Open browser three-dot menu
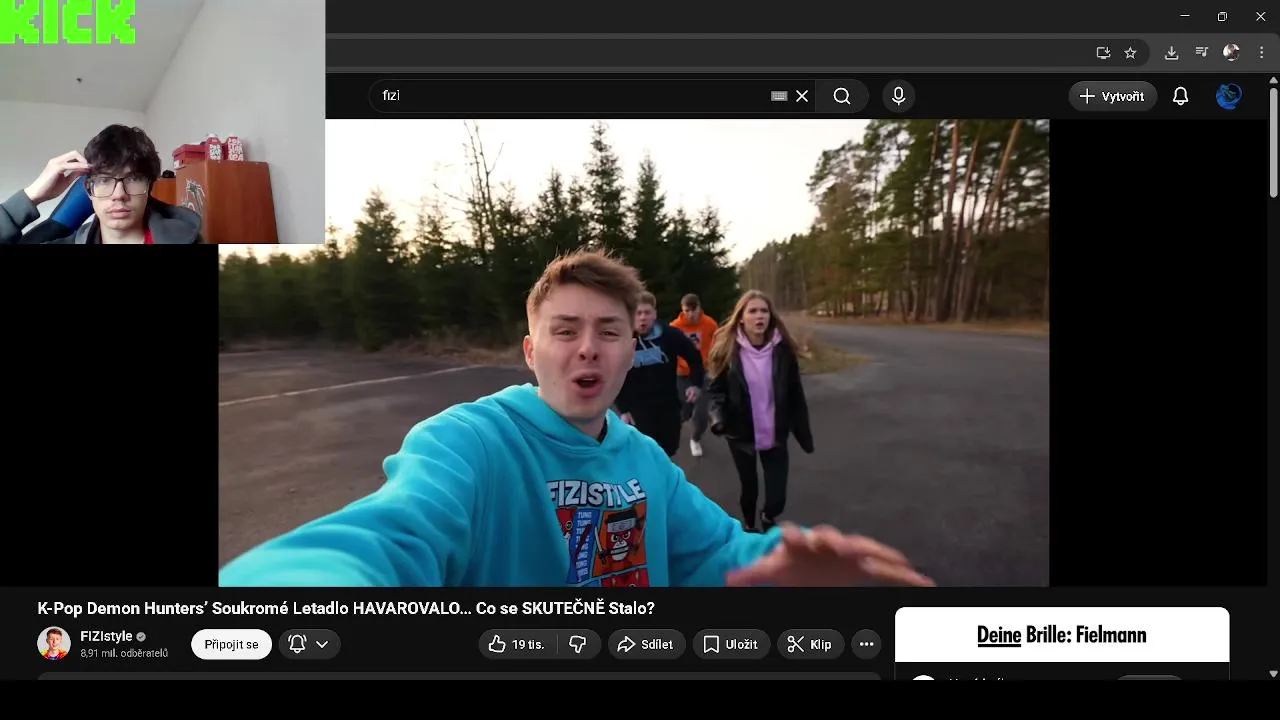Screen dimensions: 1280x720 pyautogui.click(x=1262, y=53)
